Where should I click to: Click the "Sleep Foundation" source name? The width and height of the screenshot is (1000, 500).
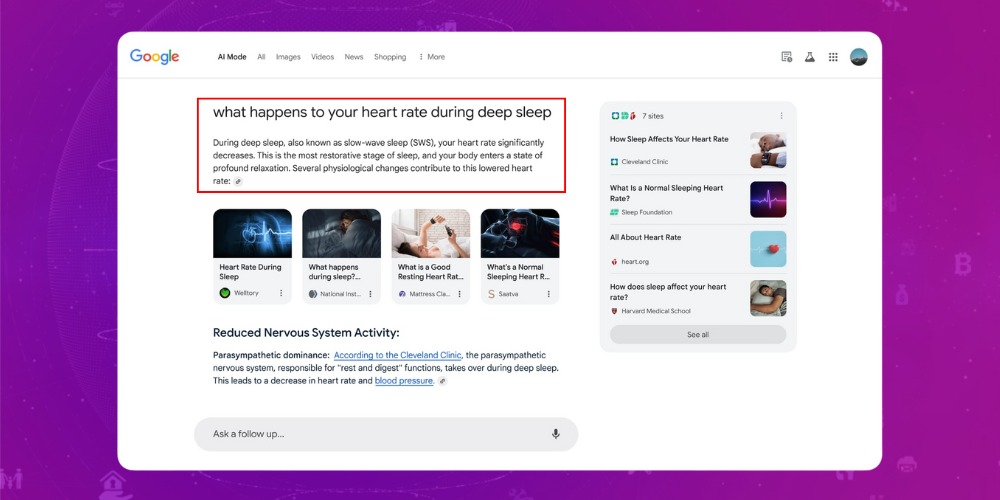tap(647, 212)
